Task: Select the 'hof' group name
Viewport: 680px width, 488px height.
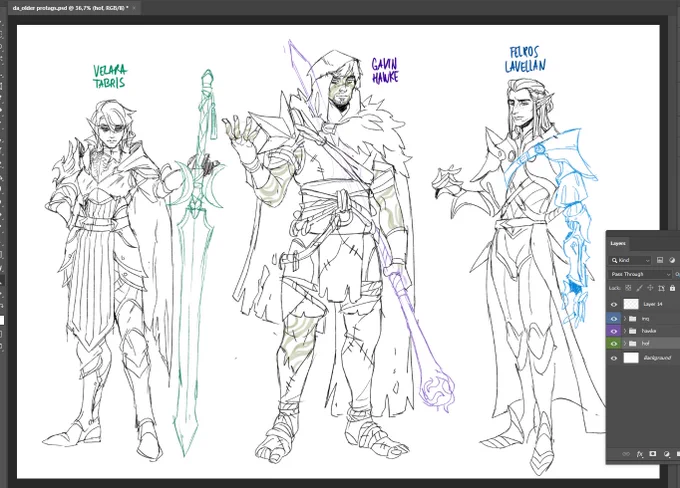Action: coord(645,344)
